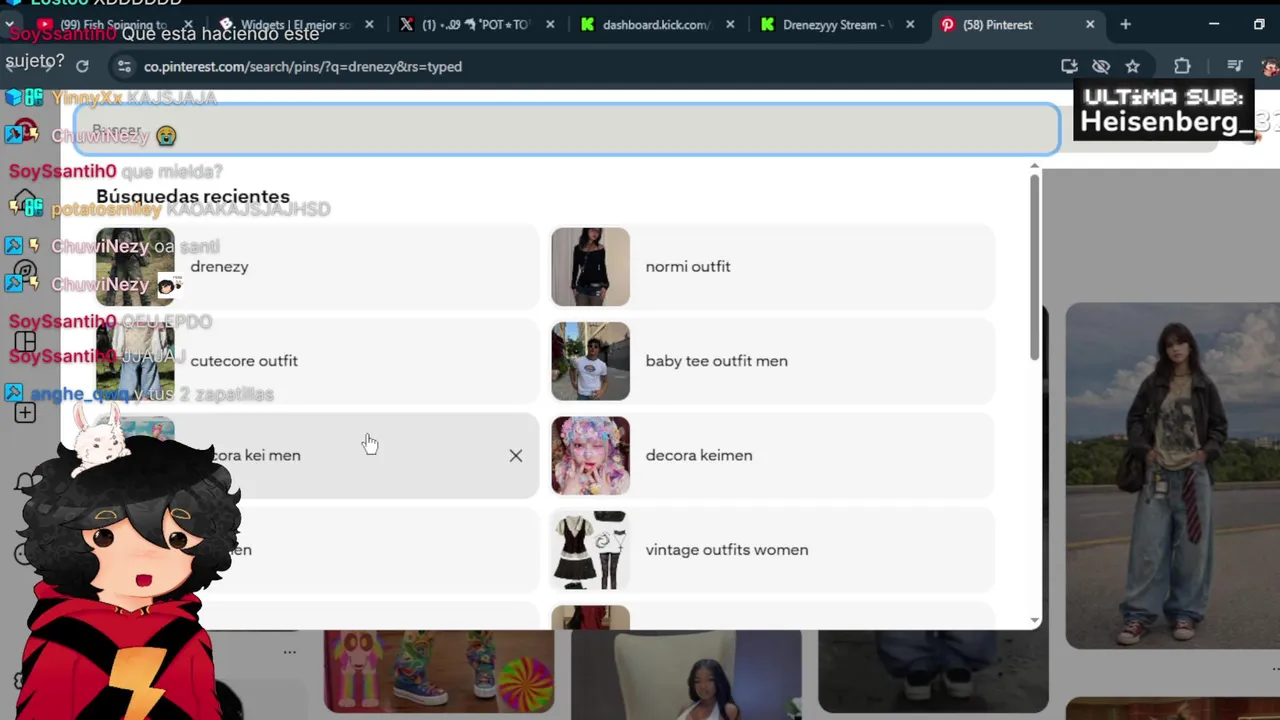Open the pin of woman in white top

click(686, 675)
